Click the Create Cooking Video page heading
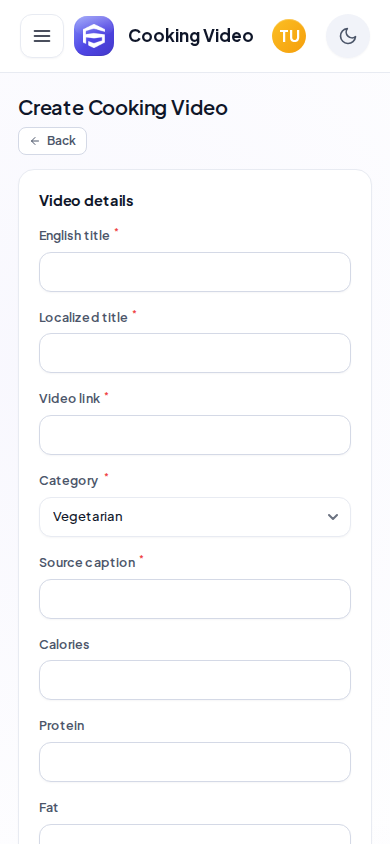Viewport: 390px width, 844px height. point(123,108)
